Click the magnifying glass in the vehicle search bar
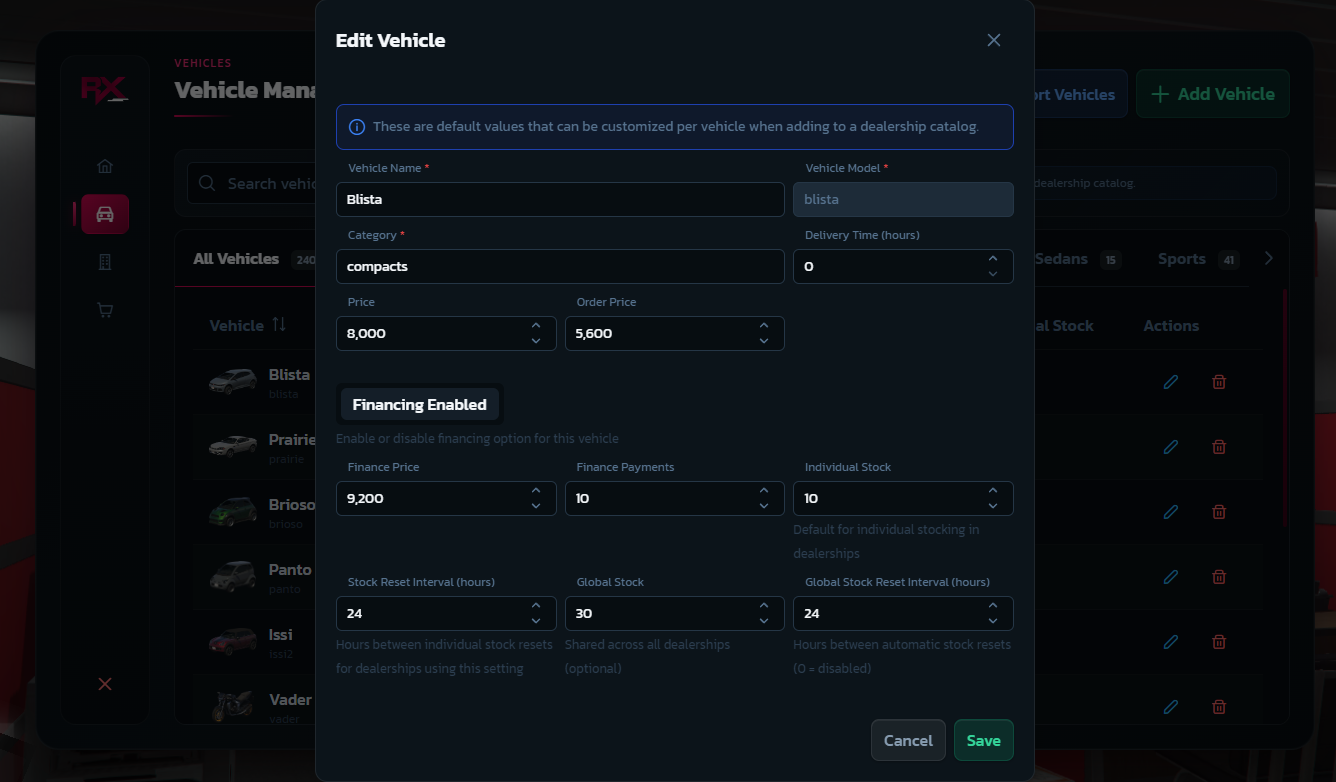The height and width of the screenshot is (782, 1336). coord(207,183)
